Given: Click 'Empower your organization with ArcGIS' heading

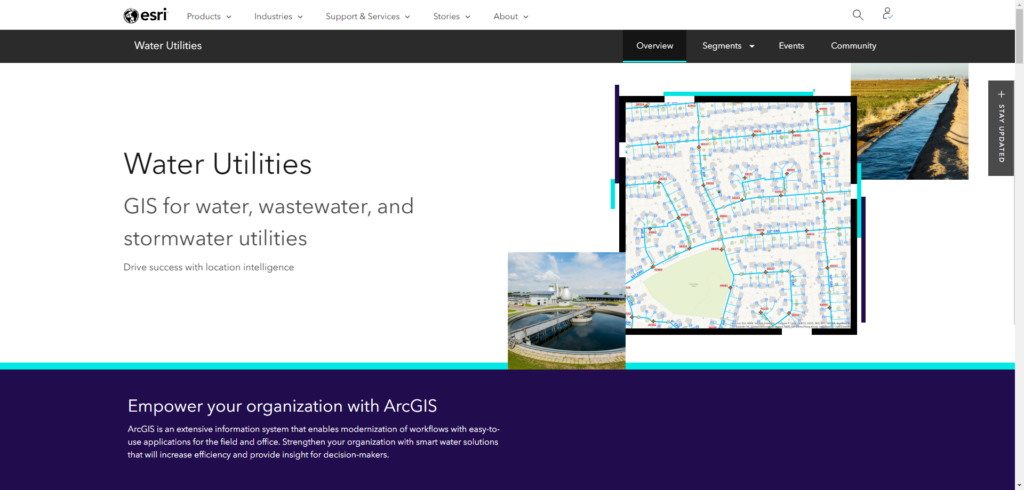Looking at the screenshot, I should [282, 406].
